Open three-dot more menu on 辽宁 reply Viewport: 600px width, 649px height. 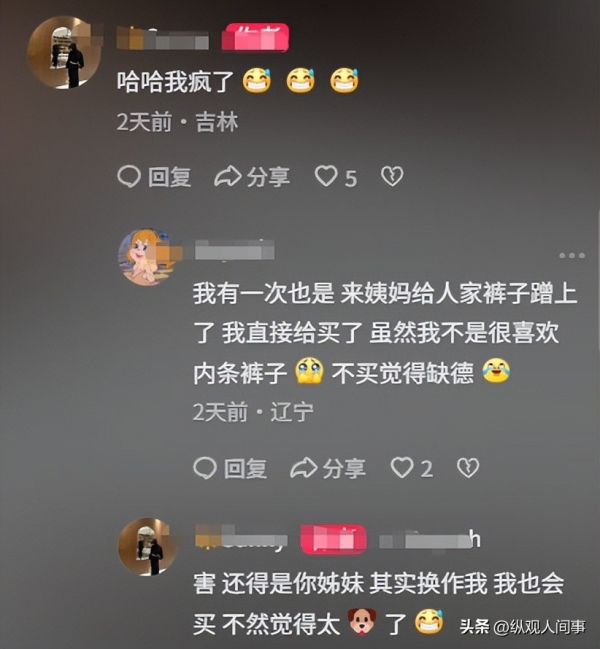point(572,255)
